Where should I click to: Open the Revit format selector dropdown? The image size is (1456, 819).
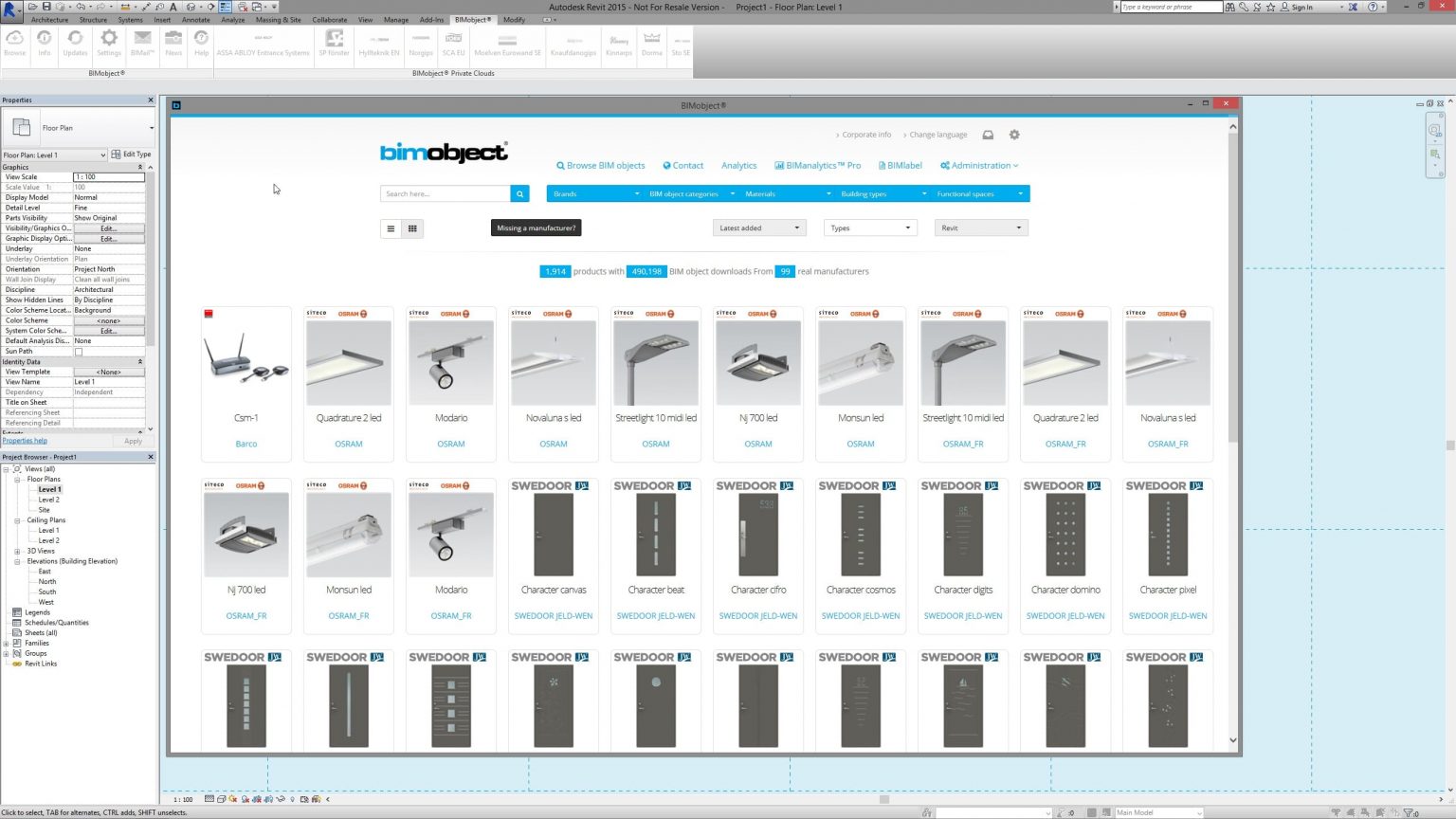[981, 227]
